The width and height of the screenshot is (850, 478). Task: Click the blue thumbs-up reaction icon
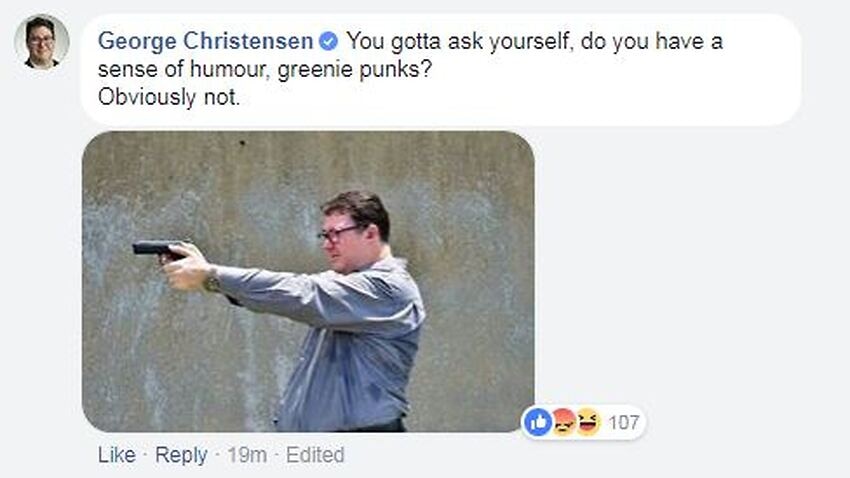538,422
